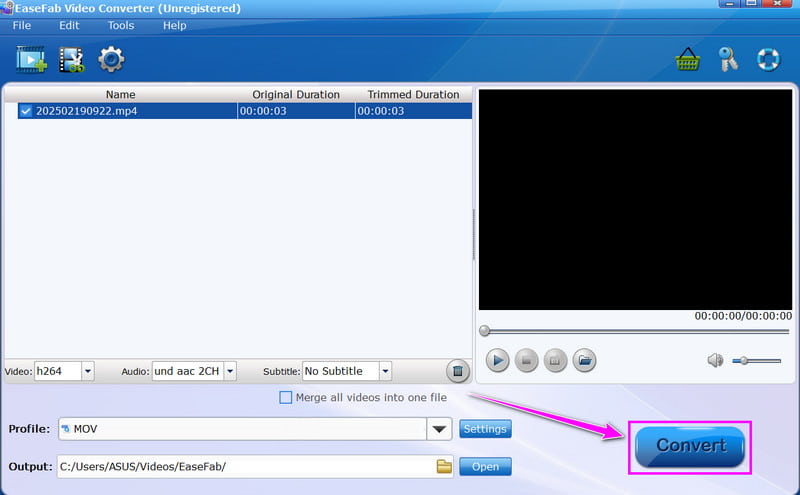Click the yellow output folder browse icon
800x495 pixels.
(x=444, y=466)
